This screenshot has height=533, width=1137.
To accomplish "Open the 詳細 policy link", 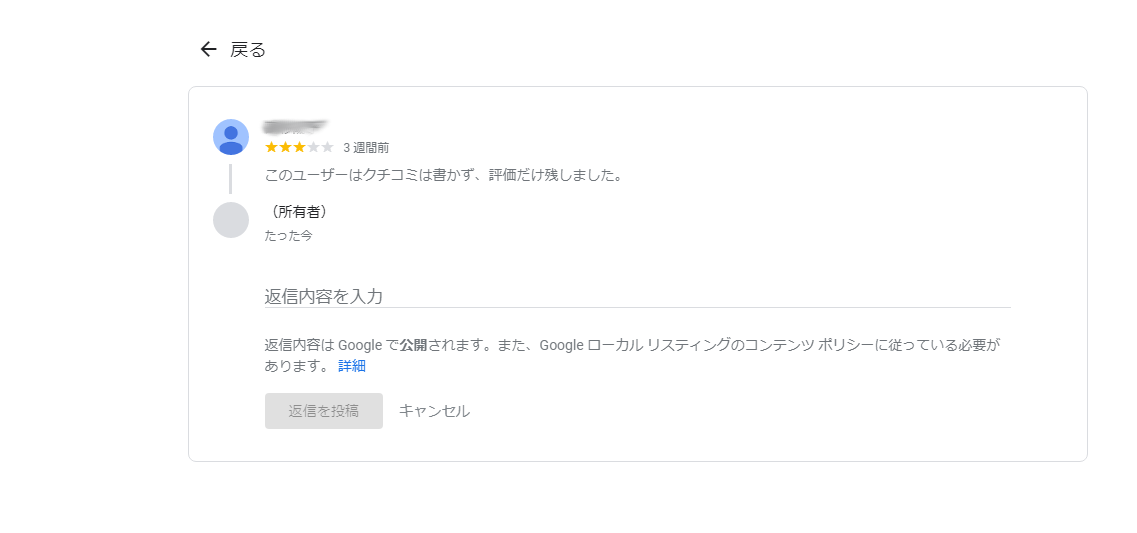I will pyautogui.click(x=352, y=366).
